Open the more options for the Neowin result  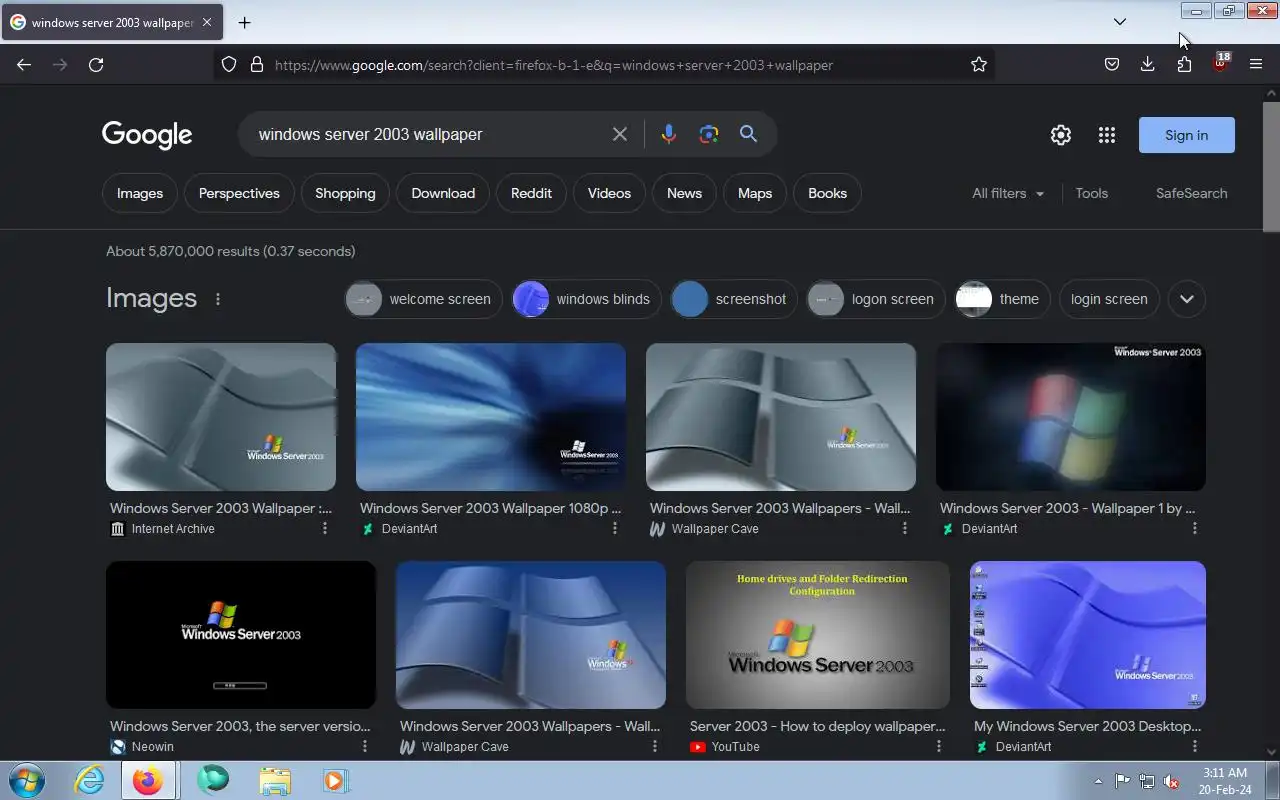tap(365, 746)
